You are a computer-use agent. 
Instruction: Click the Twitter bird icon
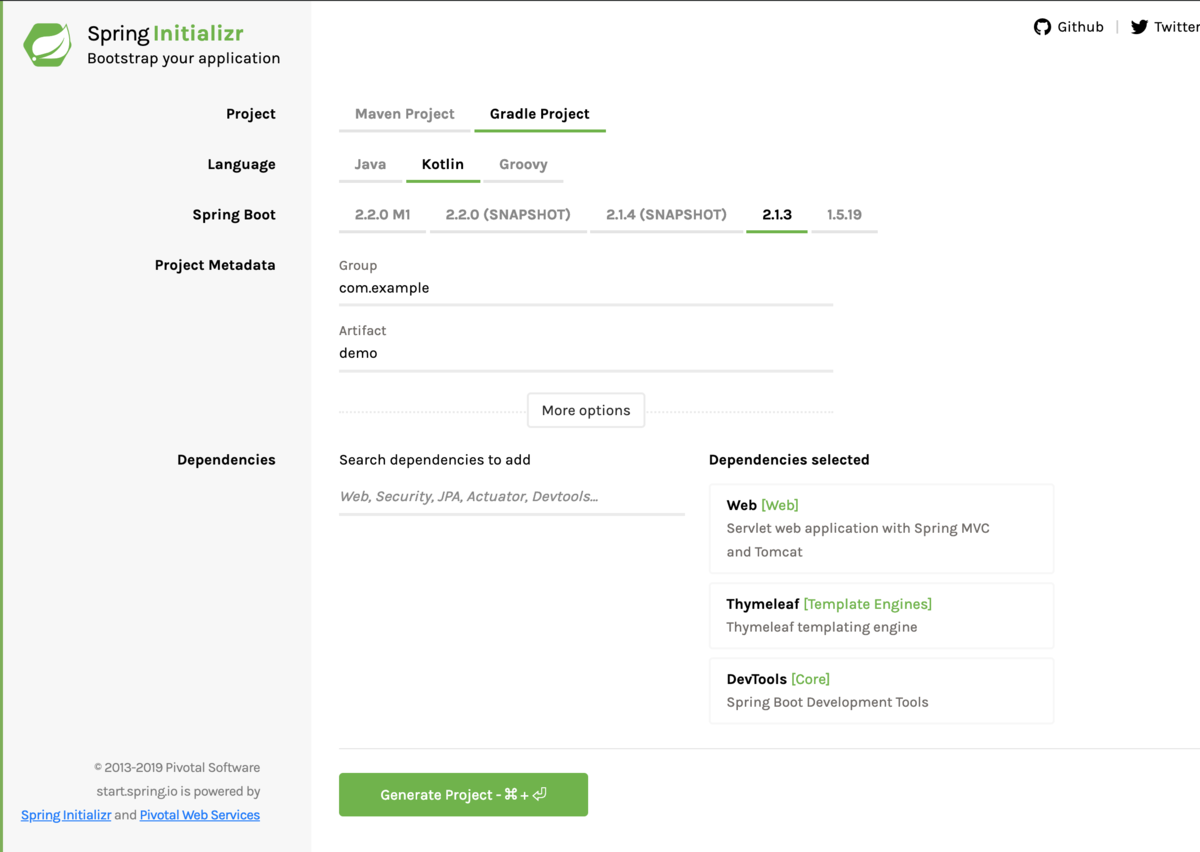(x=1139, y=27)
